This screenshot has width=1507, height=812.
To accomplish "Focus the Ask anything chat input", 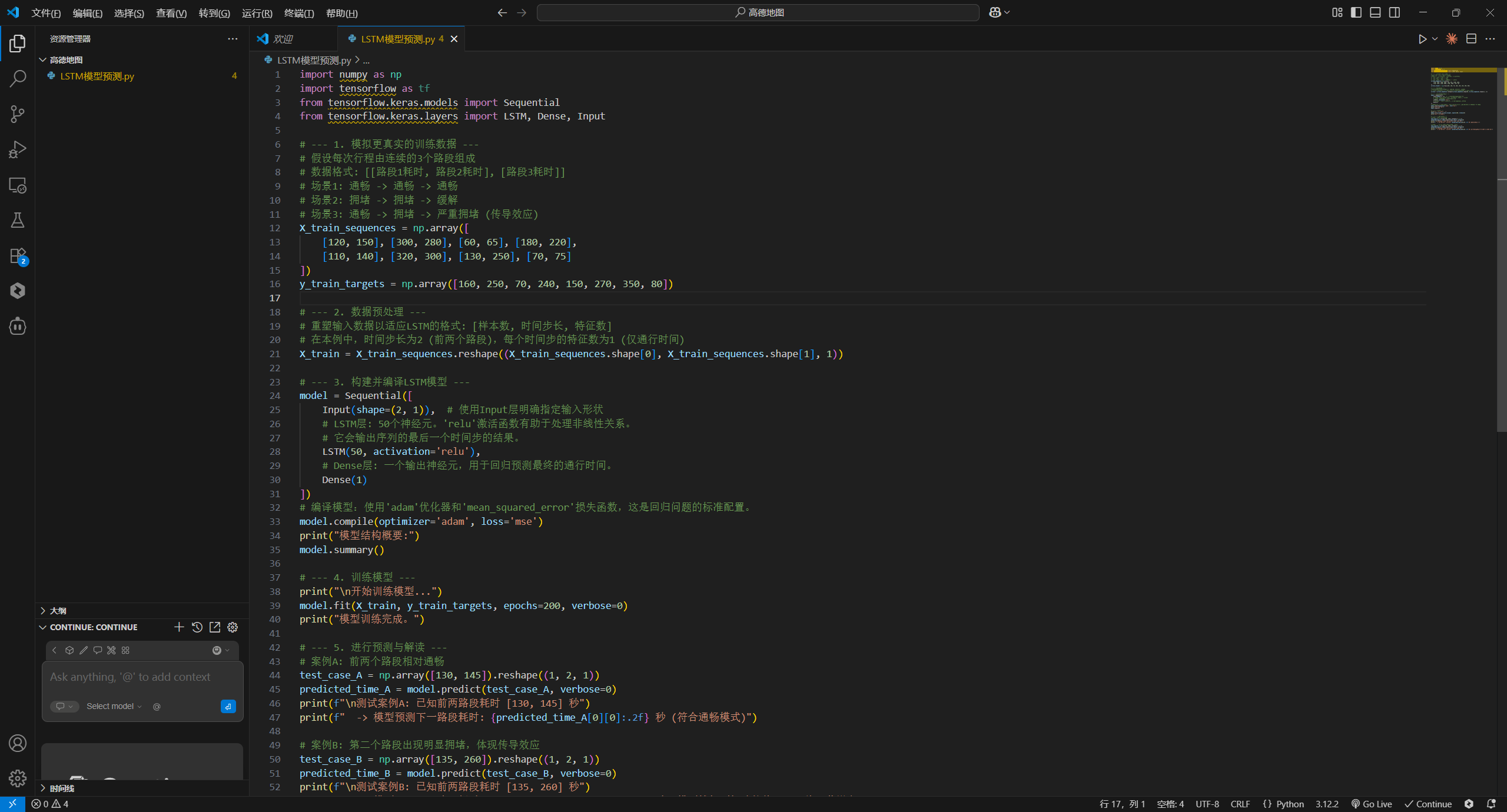I will (142, 677).
